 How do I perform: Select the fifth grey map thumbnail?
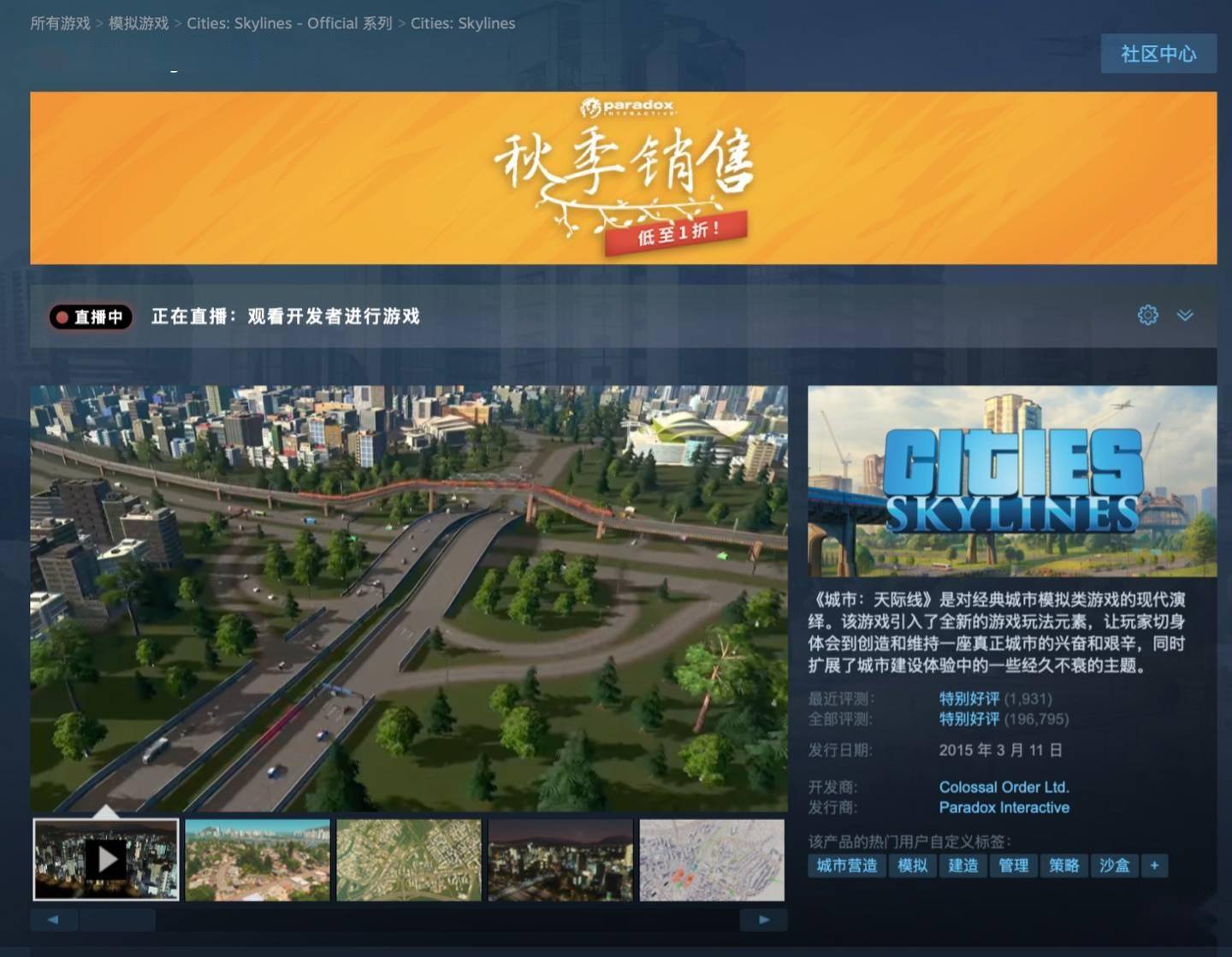click(712, 860)
